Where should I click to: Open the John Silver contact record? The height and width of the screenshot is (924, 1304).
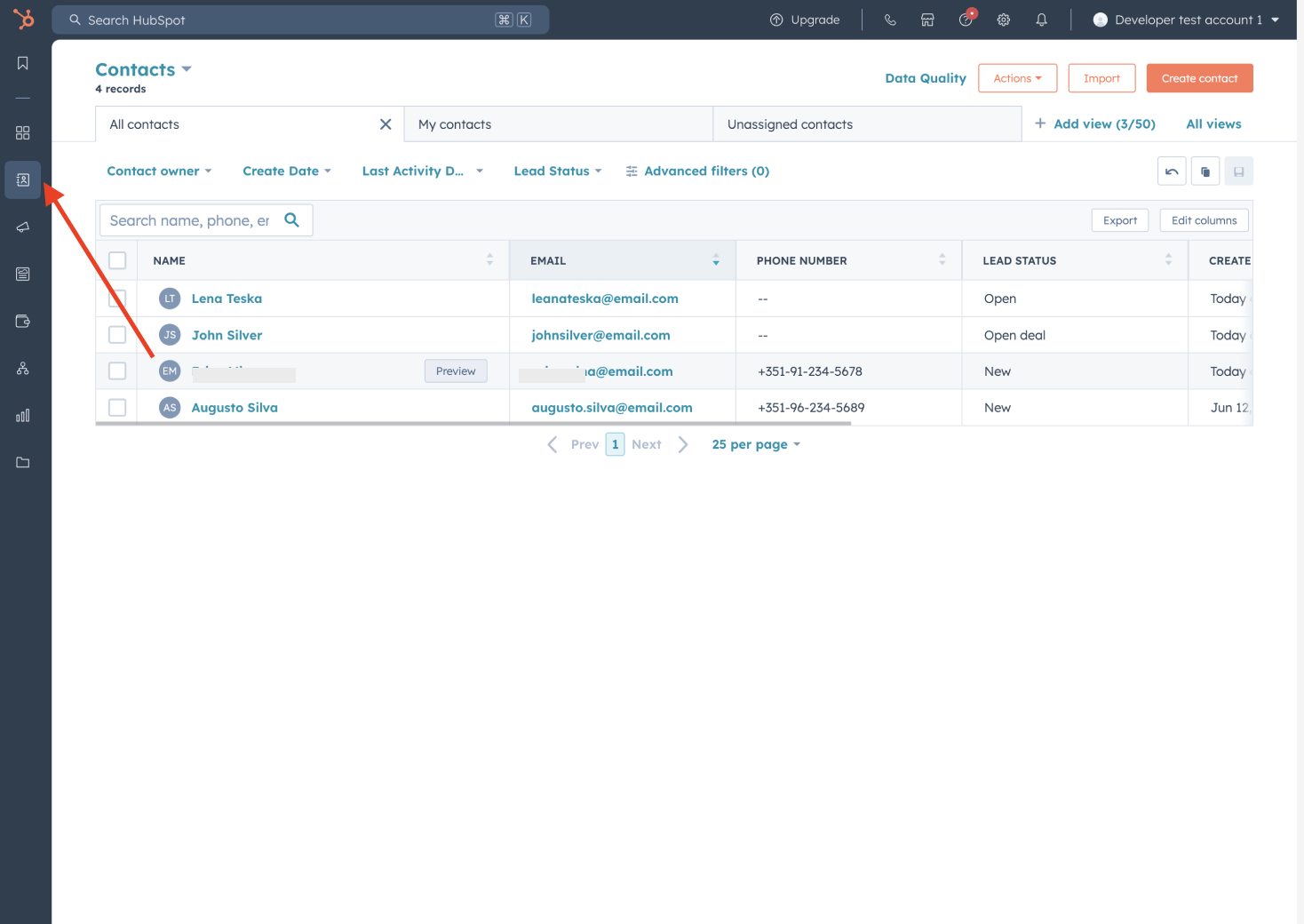(227, 335)
